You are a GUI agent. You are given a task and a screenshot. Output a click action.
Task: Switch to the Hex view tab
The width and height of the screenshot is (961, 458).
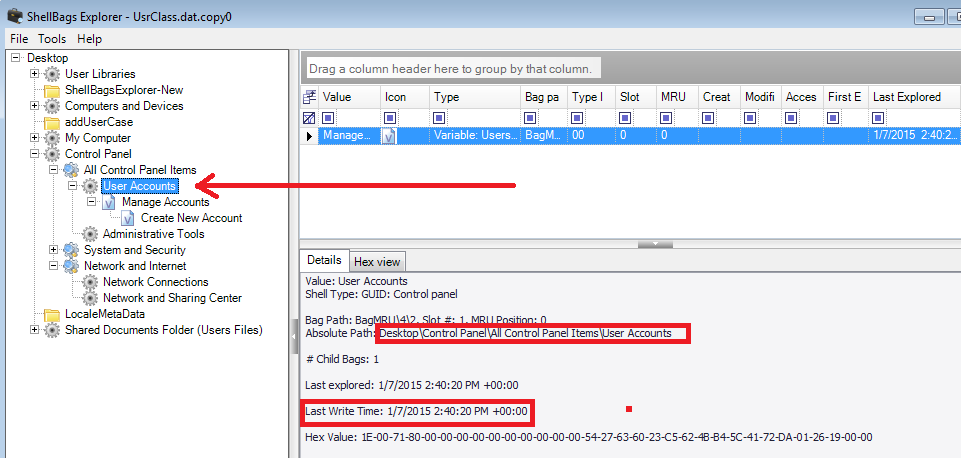click(377, 261)
